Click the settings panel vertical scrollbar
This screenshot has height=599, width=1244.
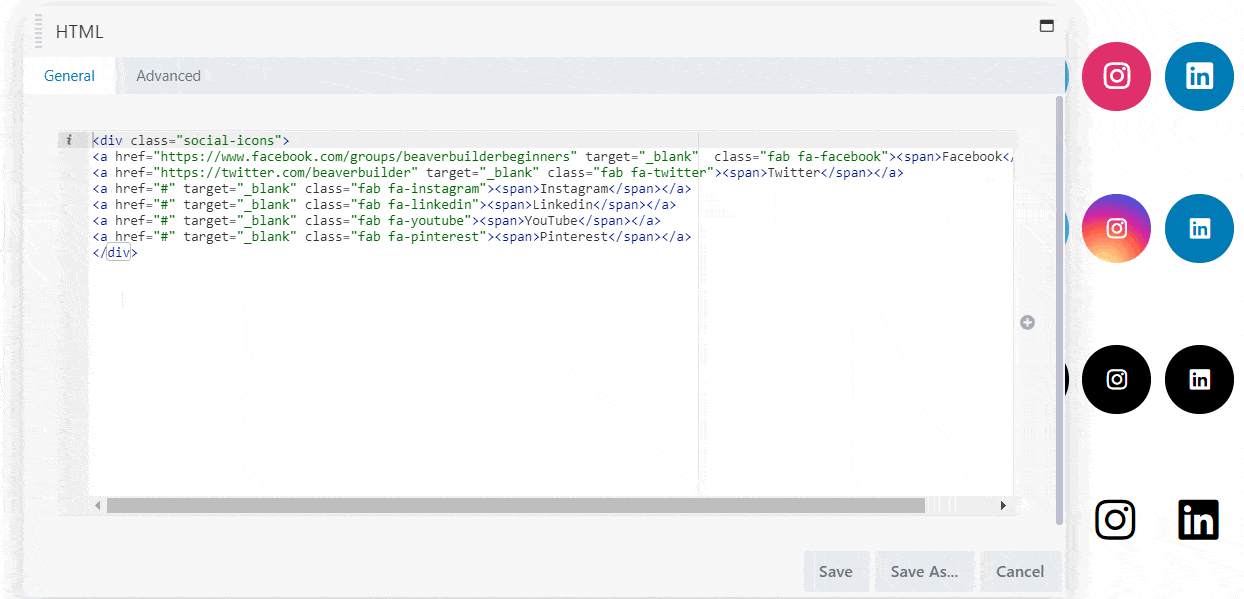1060,310
